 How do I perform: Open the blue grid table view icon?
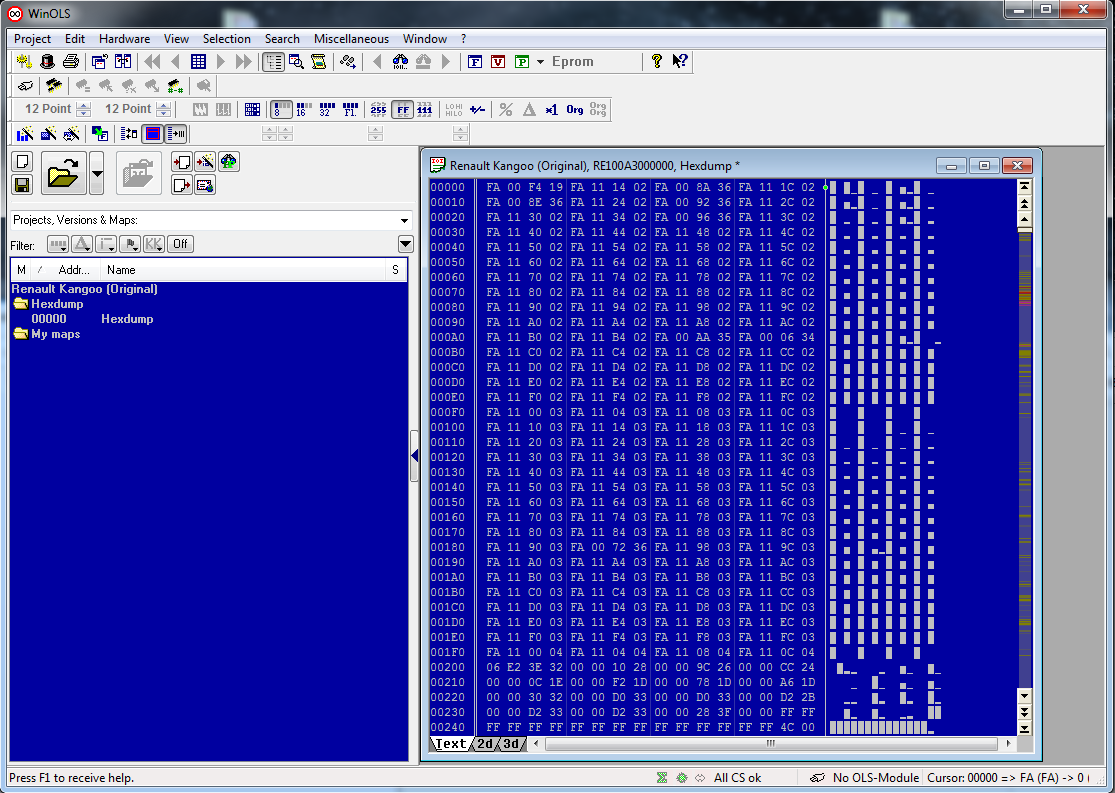tap(198, 62)
